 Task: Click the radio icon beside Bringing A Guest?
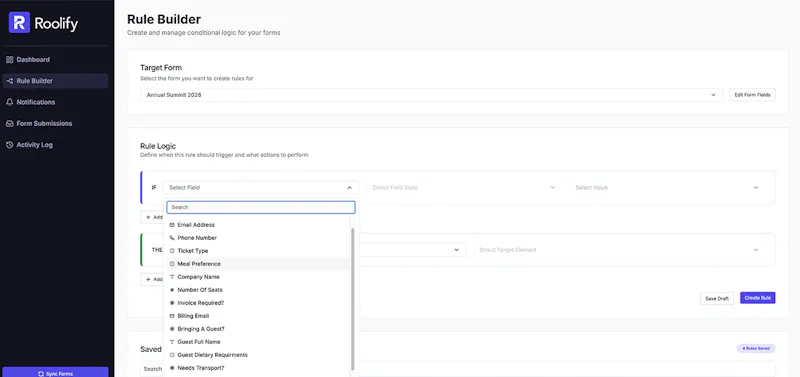172,329
